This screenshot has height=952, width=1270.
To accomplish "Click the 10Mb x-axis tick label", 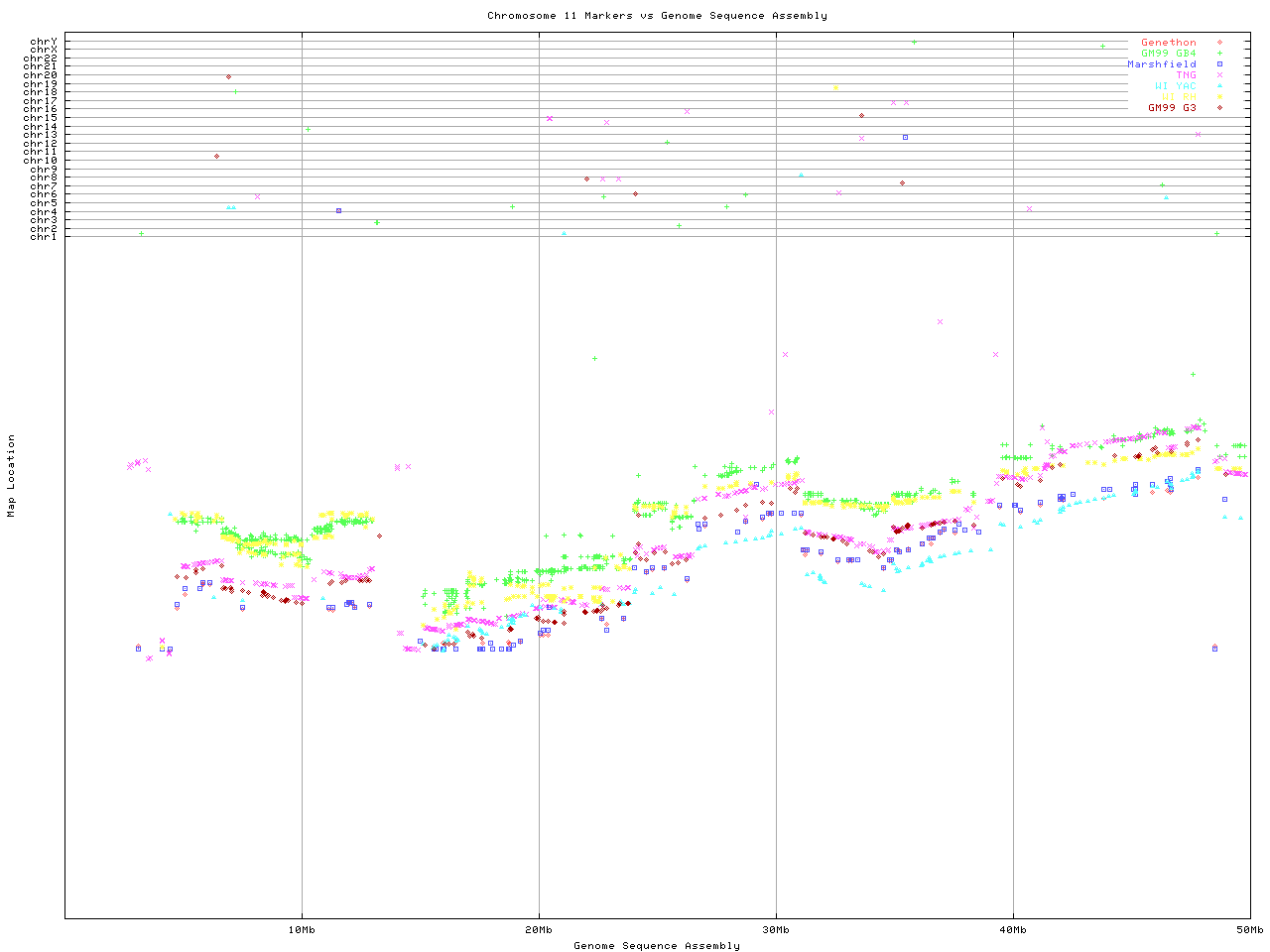I will tap(302, 930).
